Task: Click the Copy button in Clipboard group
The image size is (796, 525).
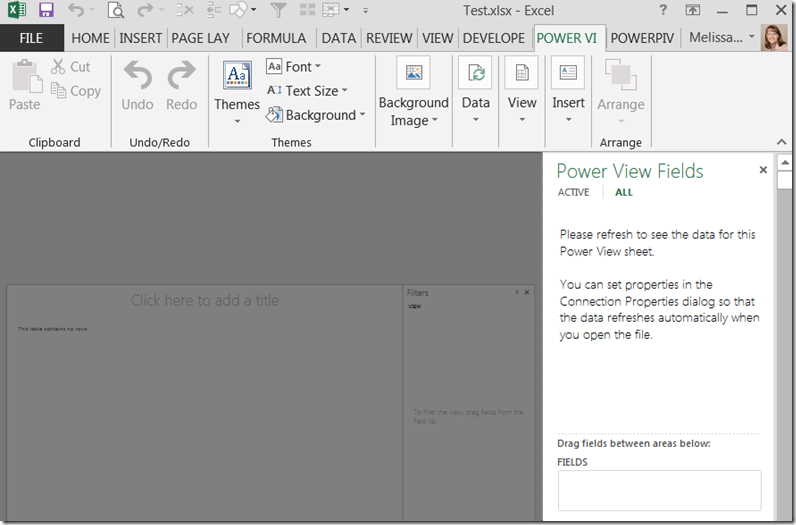Action: click(76, 91)
